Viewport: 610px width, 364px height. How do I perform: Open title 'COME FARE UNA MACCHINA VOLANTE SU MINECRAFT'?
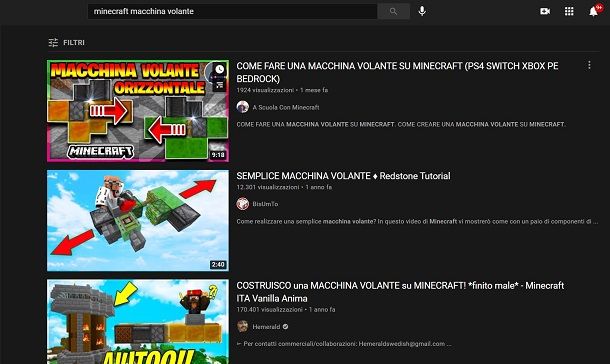pyautogui.click(x=397, y=72)
